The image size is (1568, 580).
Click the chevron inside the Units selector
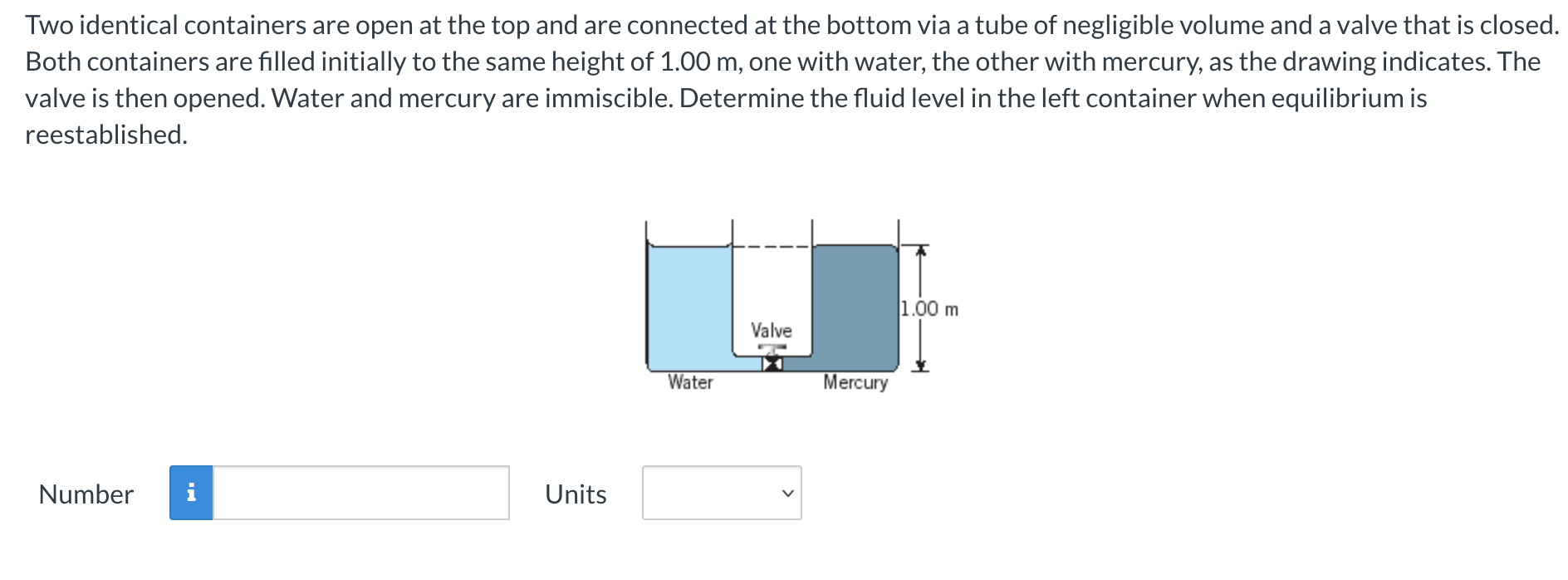786,494
